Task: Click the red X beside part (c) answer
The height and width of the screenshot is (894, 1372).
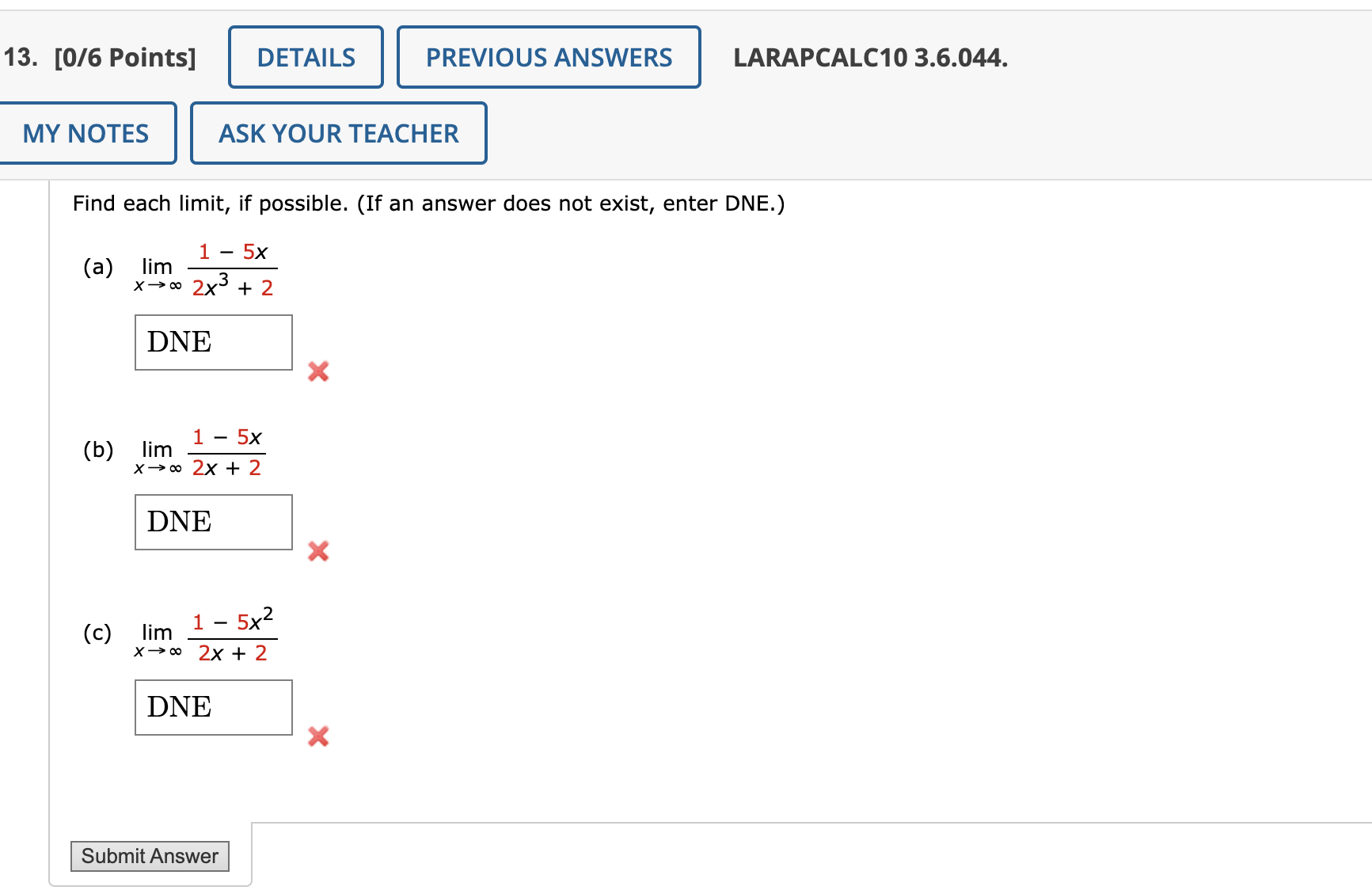Action: pyautogui.click(x=317, y=736)
